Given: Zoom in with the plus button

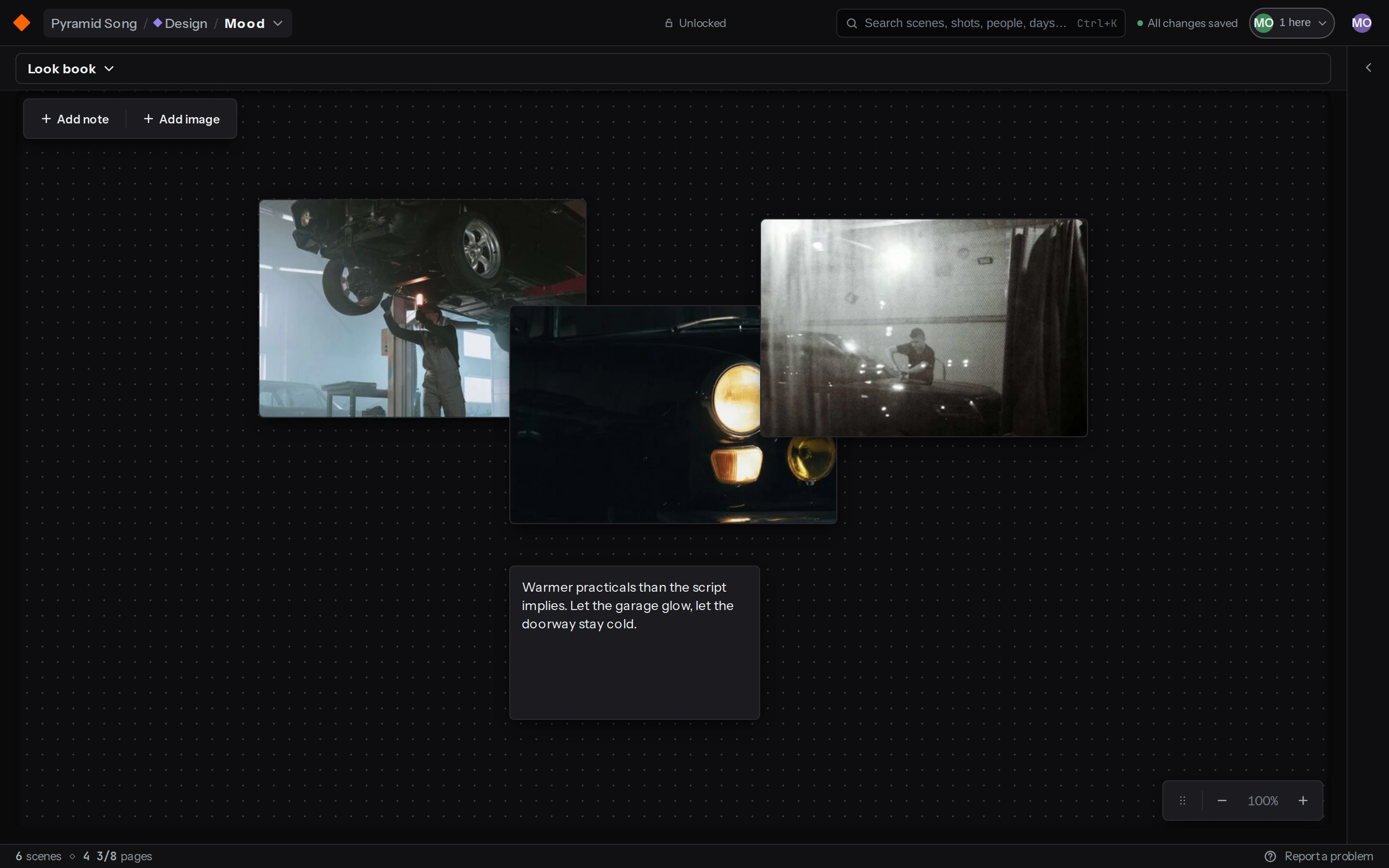Looking at the screenshot, I should click(x=1303, y=800).
